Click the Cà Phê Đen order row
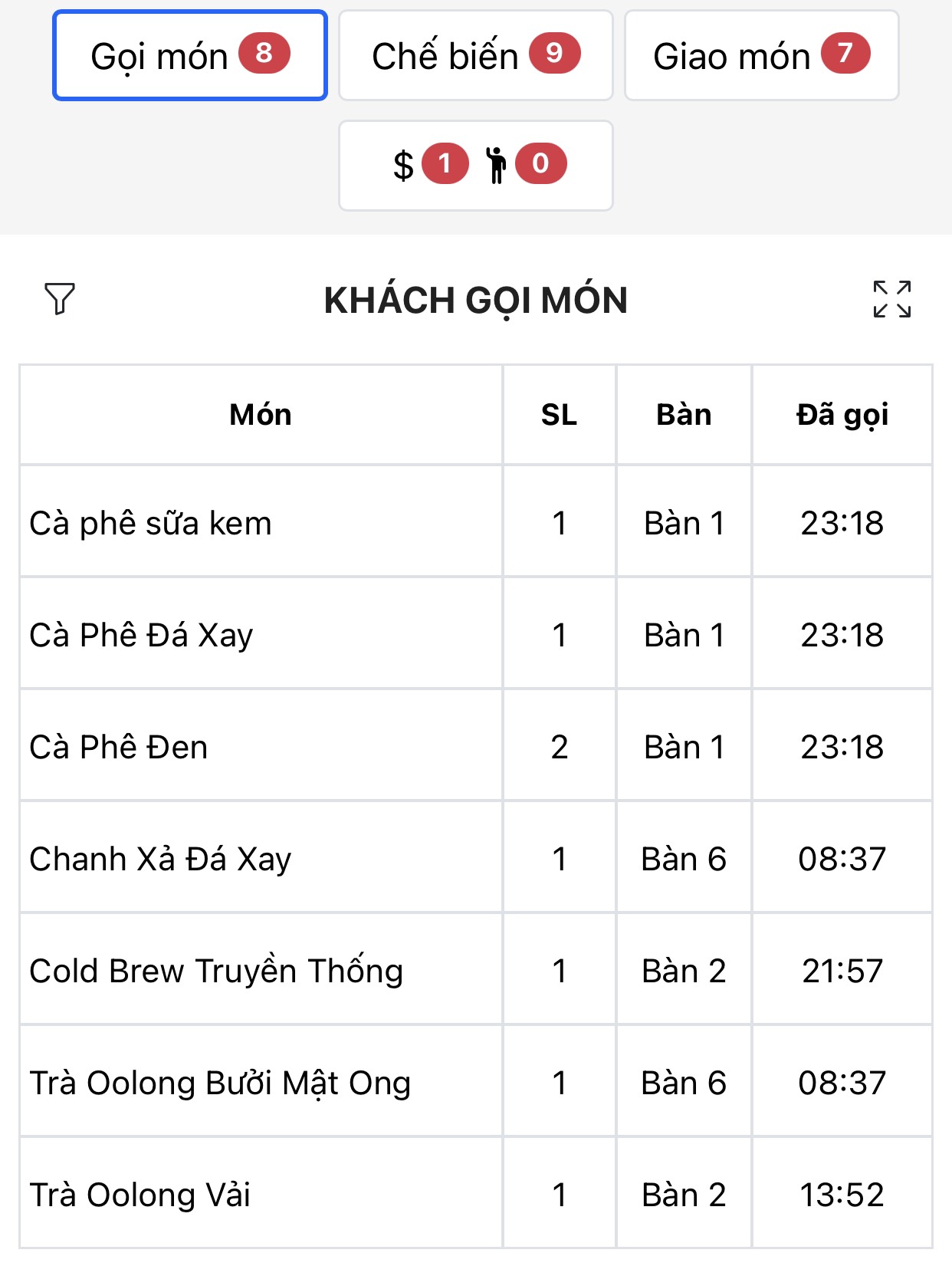This screenshot has width=952, height=1266. [119, 747]
